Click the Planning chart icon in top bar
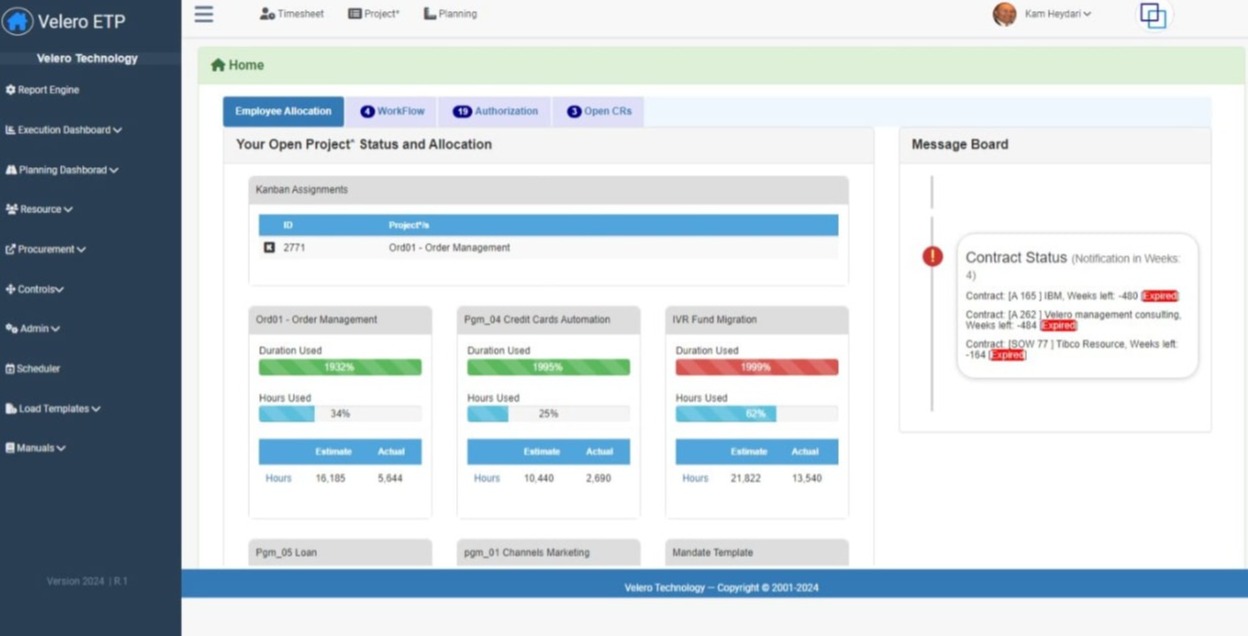 [429, 14]
